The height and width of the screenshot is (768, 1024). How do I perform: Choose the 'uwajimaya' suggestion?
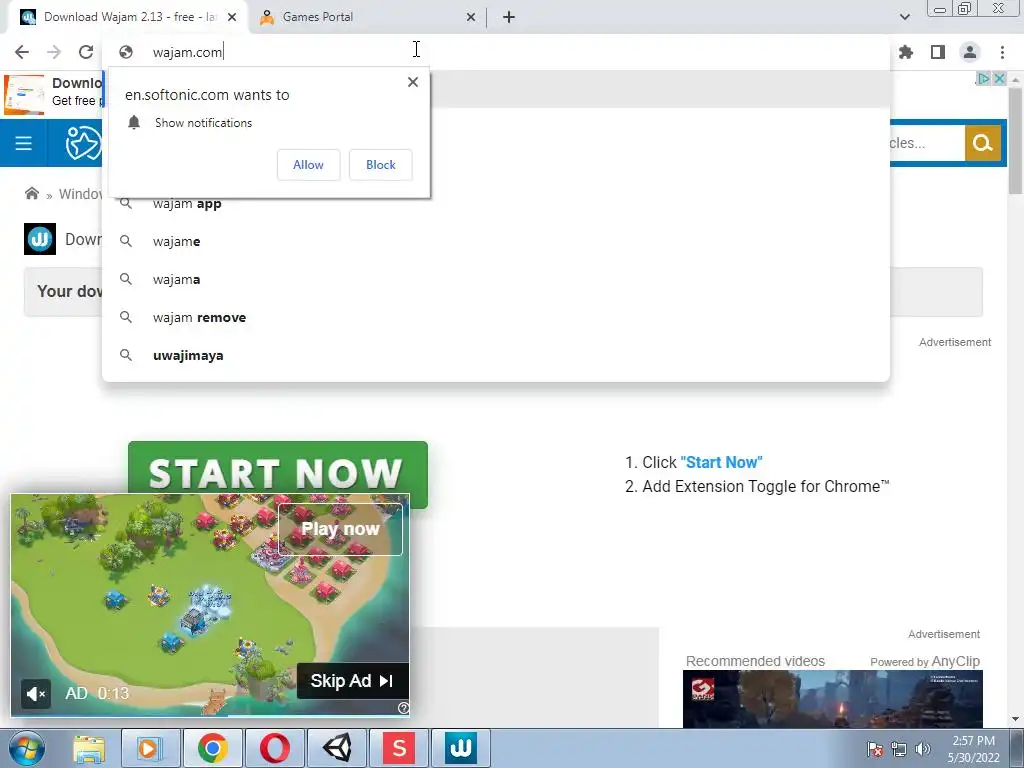click(x=496, y=355)
